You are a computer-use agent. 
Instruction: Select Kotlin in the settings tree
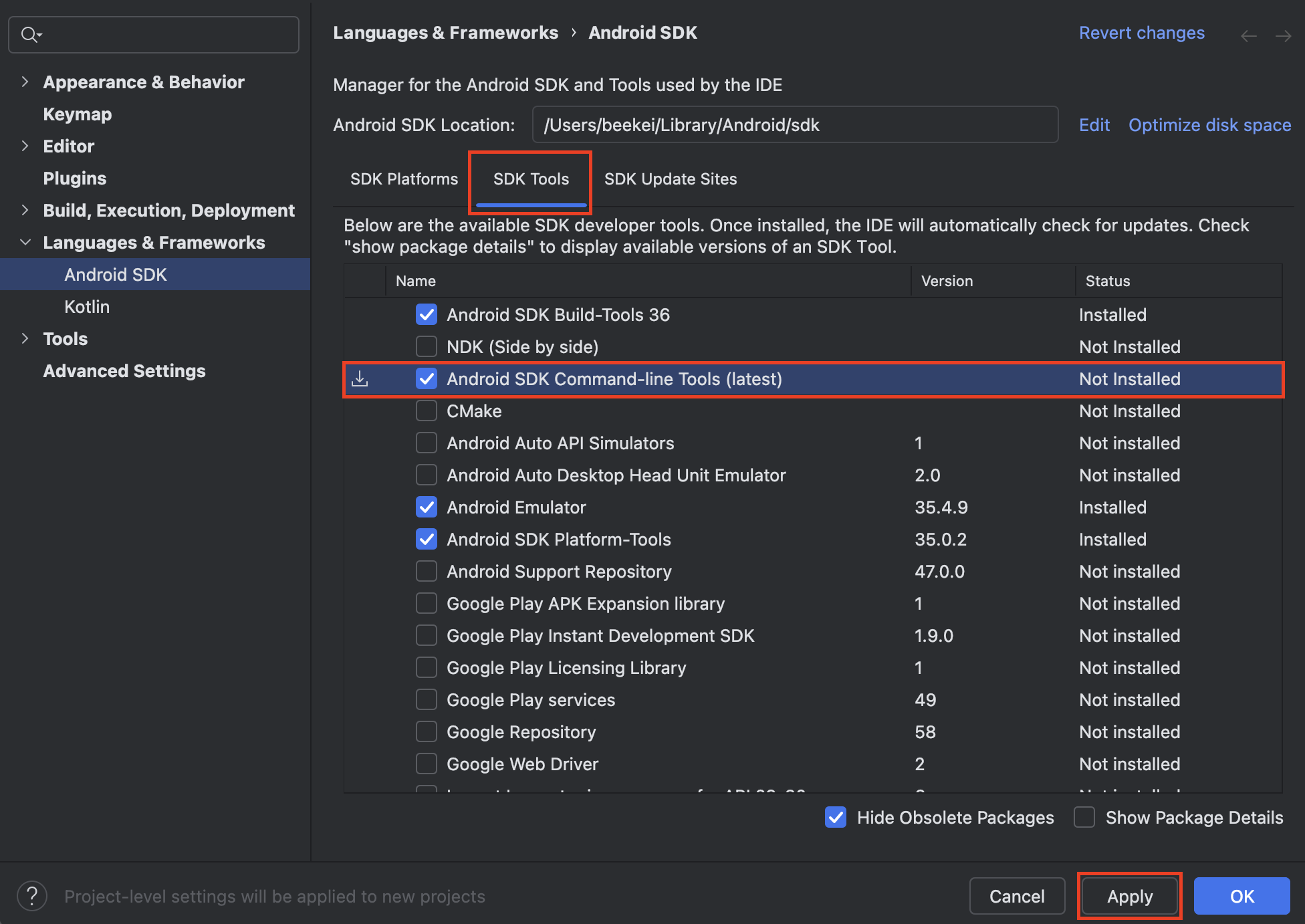(x=87, y=307)
